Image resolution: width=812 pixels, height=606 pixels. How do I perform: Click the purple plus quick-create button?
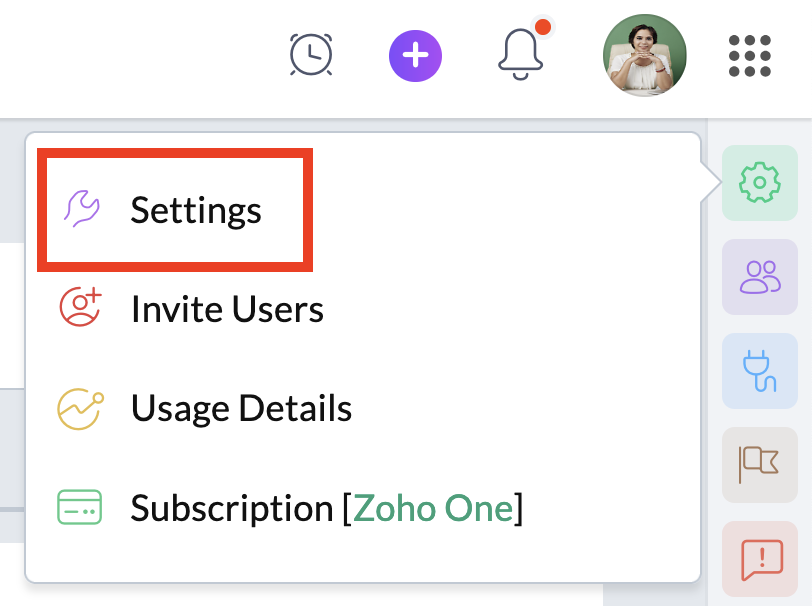[x=415, y=54]
